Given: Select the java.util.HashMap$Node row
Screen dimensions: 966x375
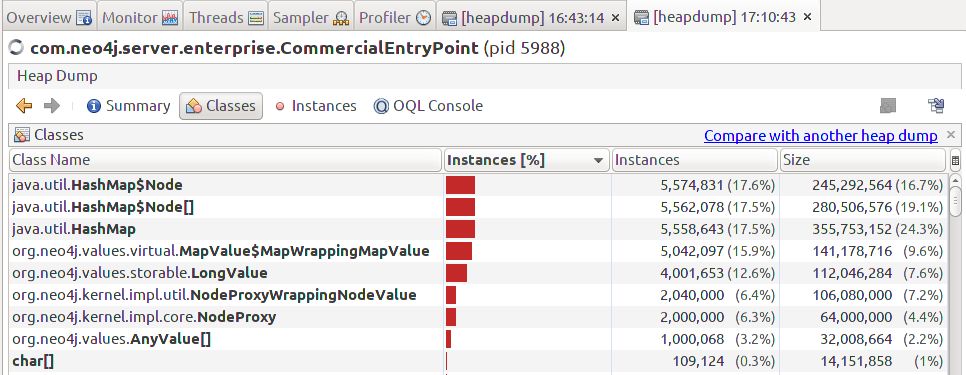Looking at the screenshot, I should [479, 185].
